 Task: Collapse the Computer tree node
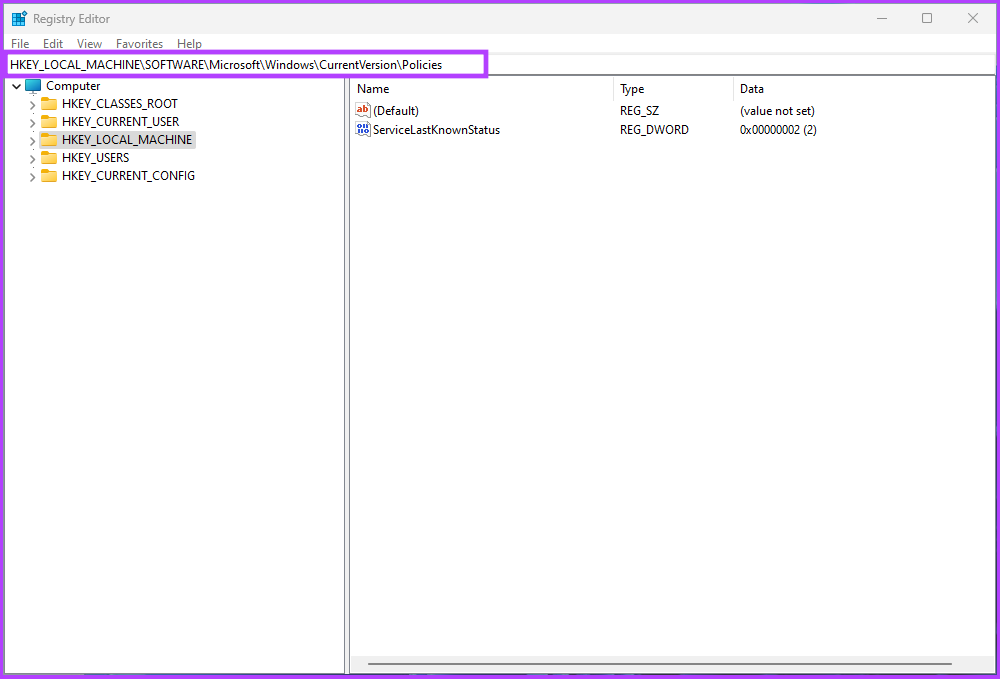[17, 86]
